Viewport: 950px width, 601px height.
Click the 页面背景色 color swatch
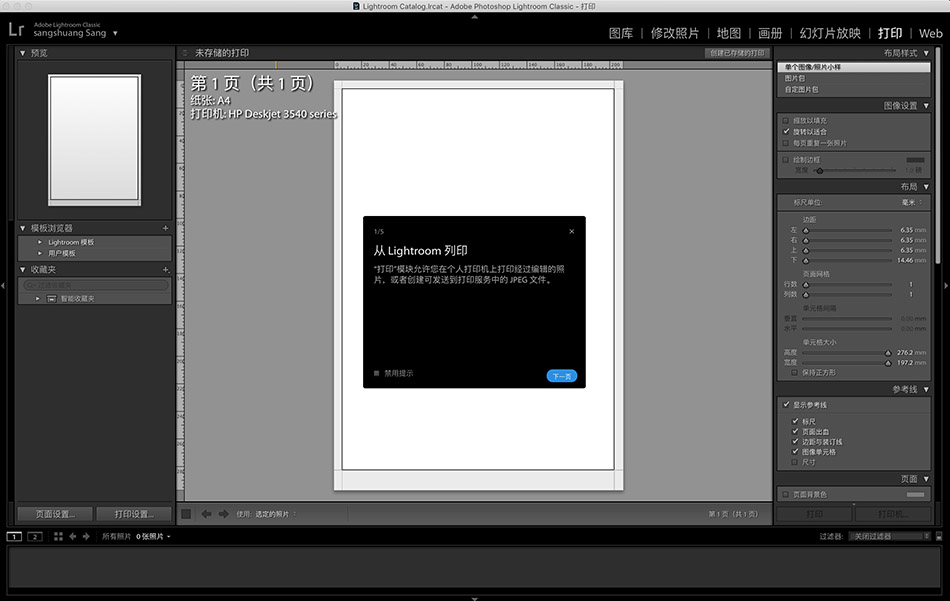(x=915, y=494)
